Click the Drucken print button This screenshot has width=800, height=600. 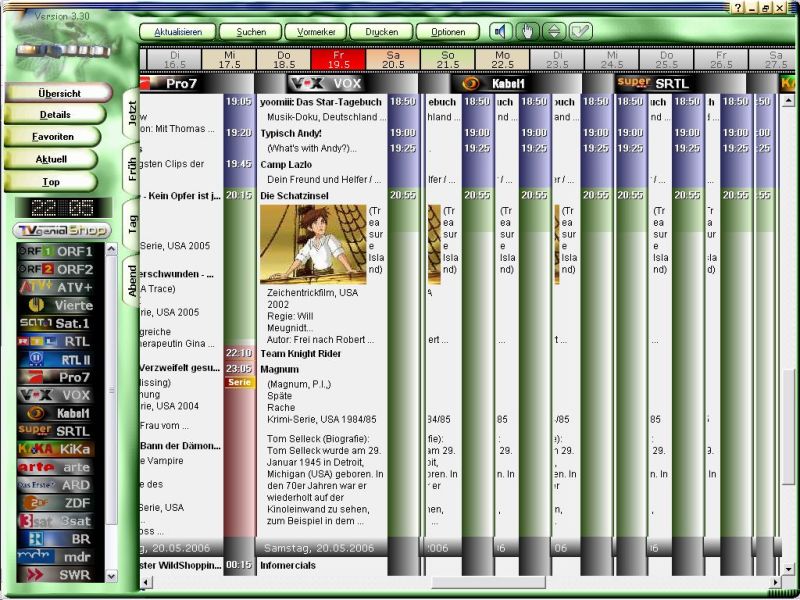point(381,32)
